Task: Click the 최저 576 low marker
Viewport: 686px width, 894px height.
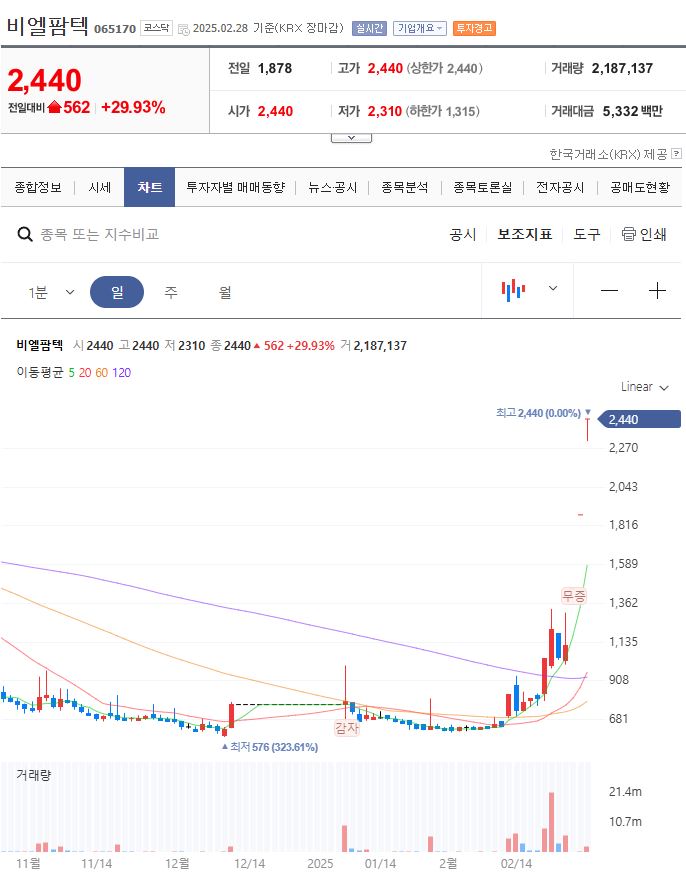Action: 270,747
